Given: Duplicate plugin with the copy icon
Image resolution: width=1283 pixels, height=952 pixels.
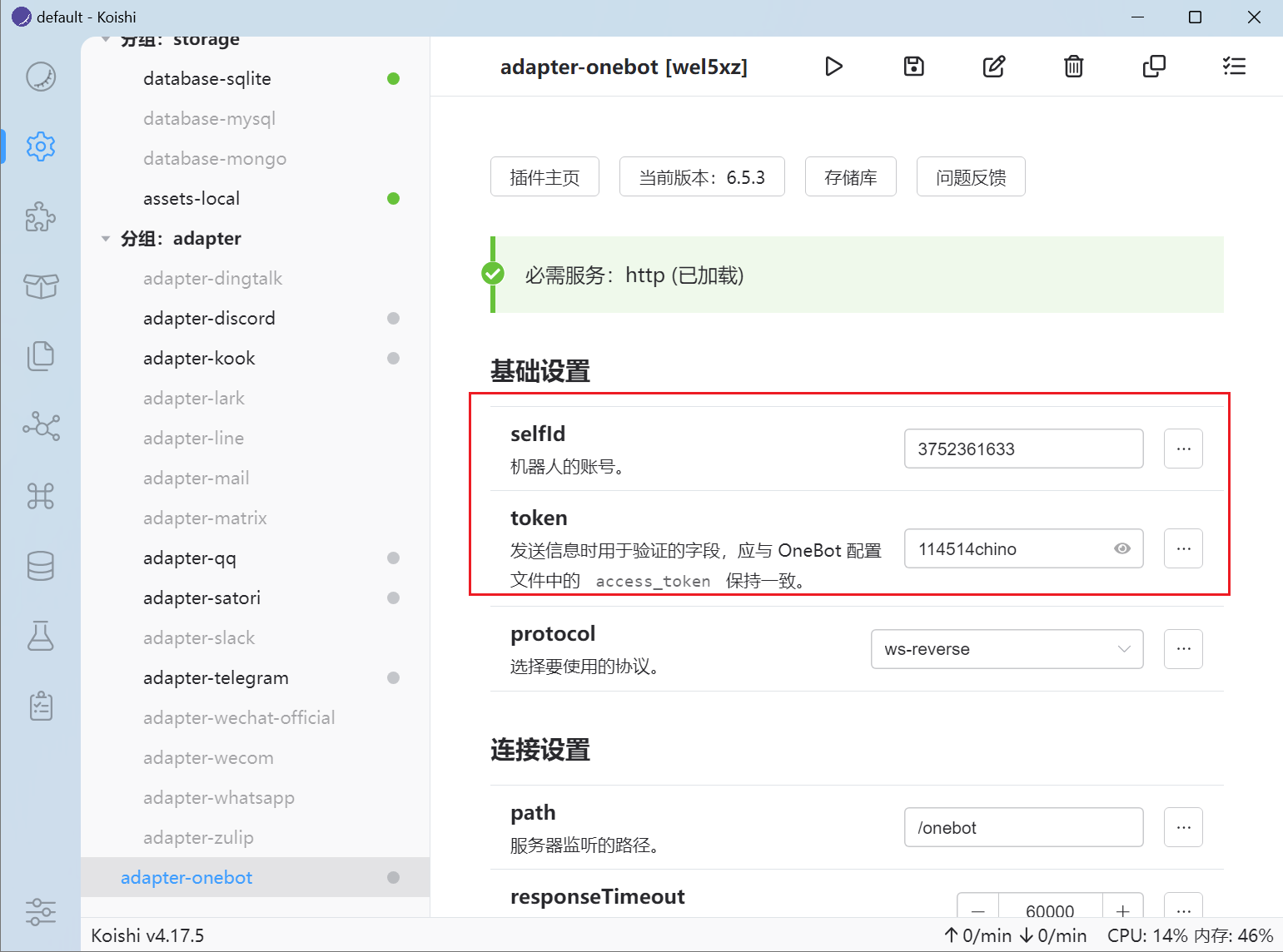Looking at the screenshot, I should pyautogui.click(x=1154, y=67).
